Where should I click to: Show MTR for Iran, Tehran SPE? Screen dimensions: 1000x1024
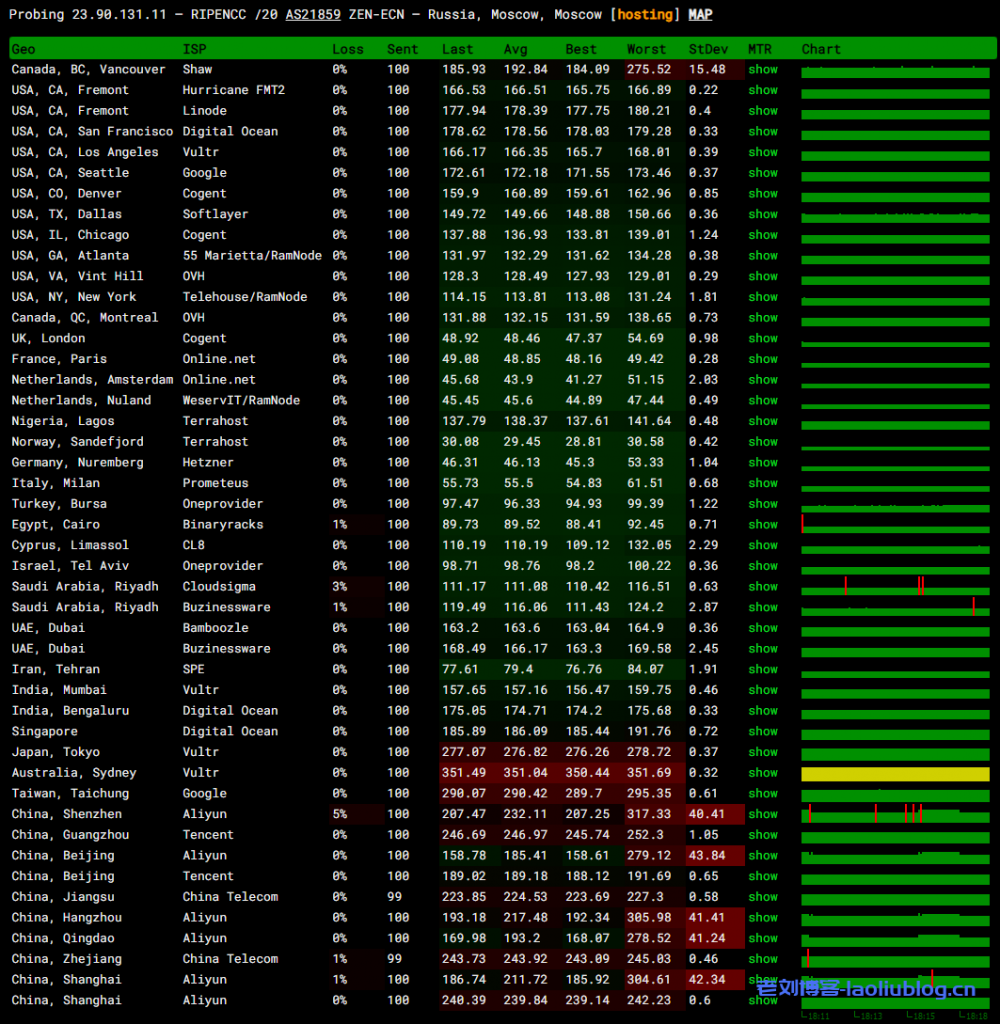763,669
